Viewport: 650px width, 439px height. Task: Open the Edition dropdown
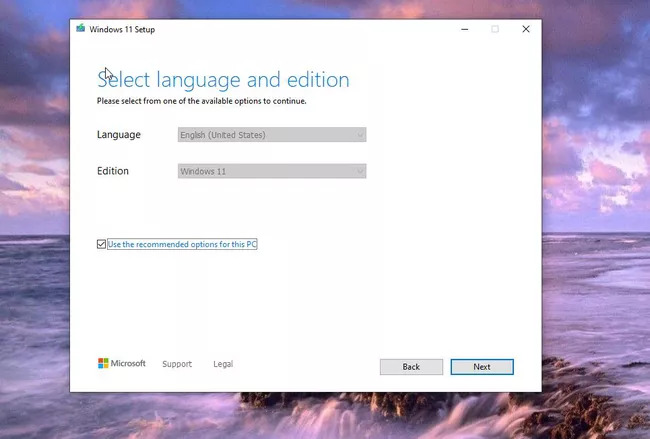(x=272, y=171)
